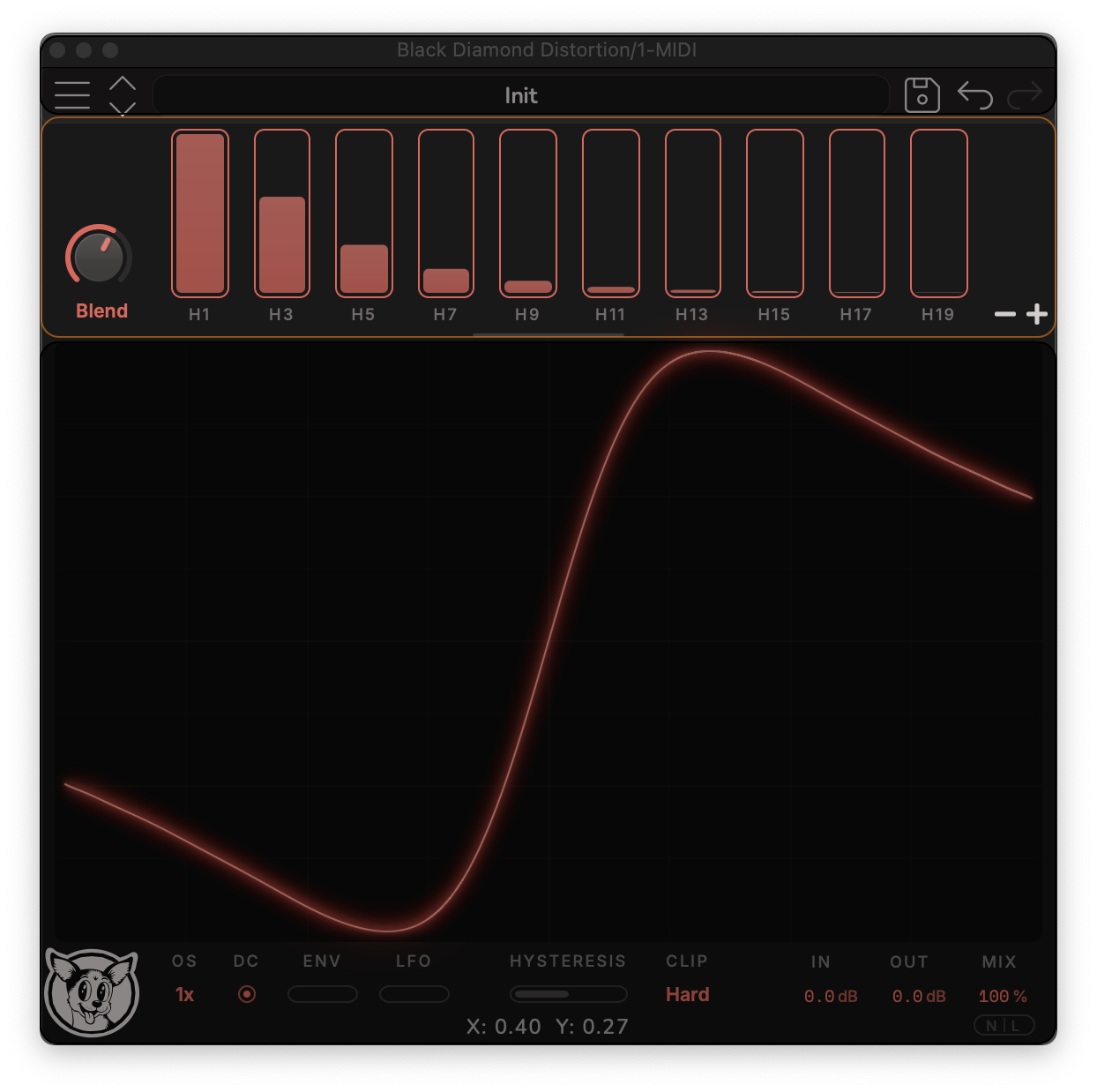
Task: Set the H17 harmonic bar level
Action: pos(857,213)
